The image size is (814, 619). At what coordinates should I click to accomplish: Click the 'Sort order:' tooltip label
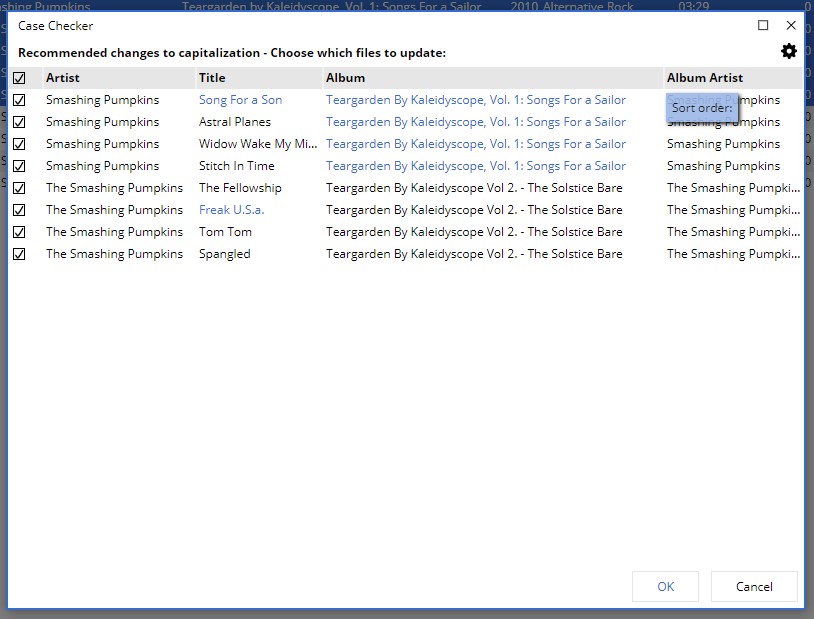coord(702,108)
